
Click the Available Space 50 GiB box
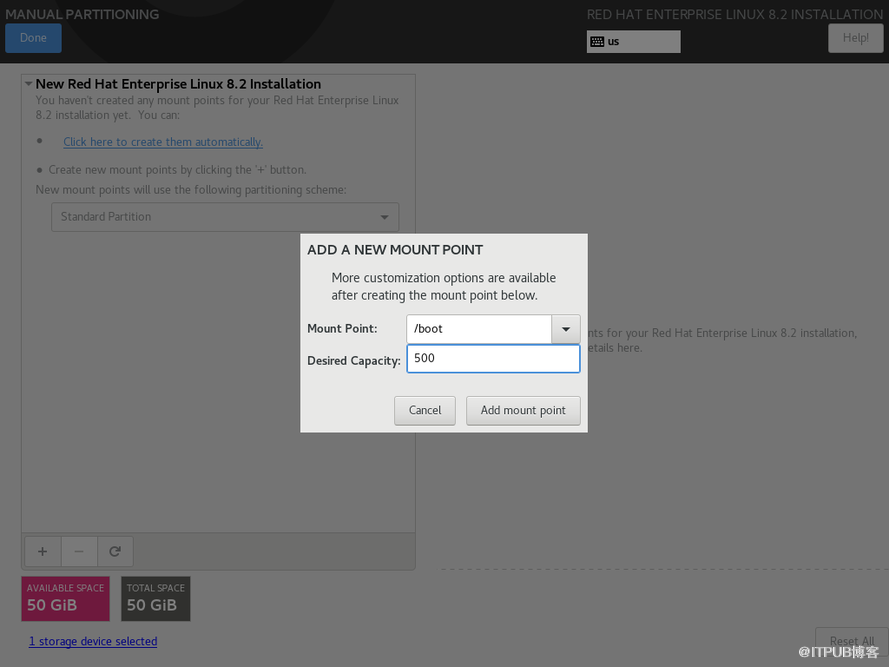coord(65,598)
